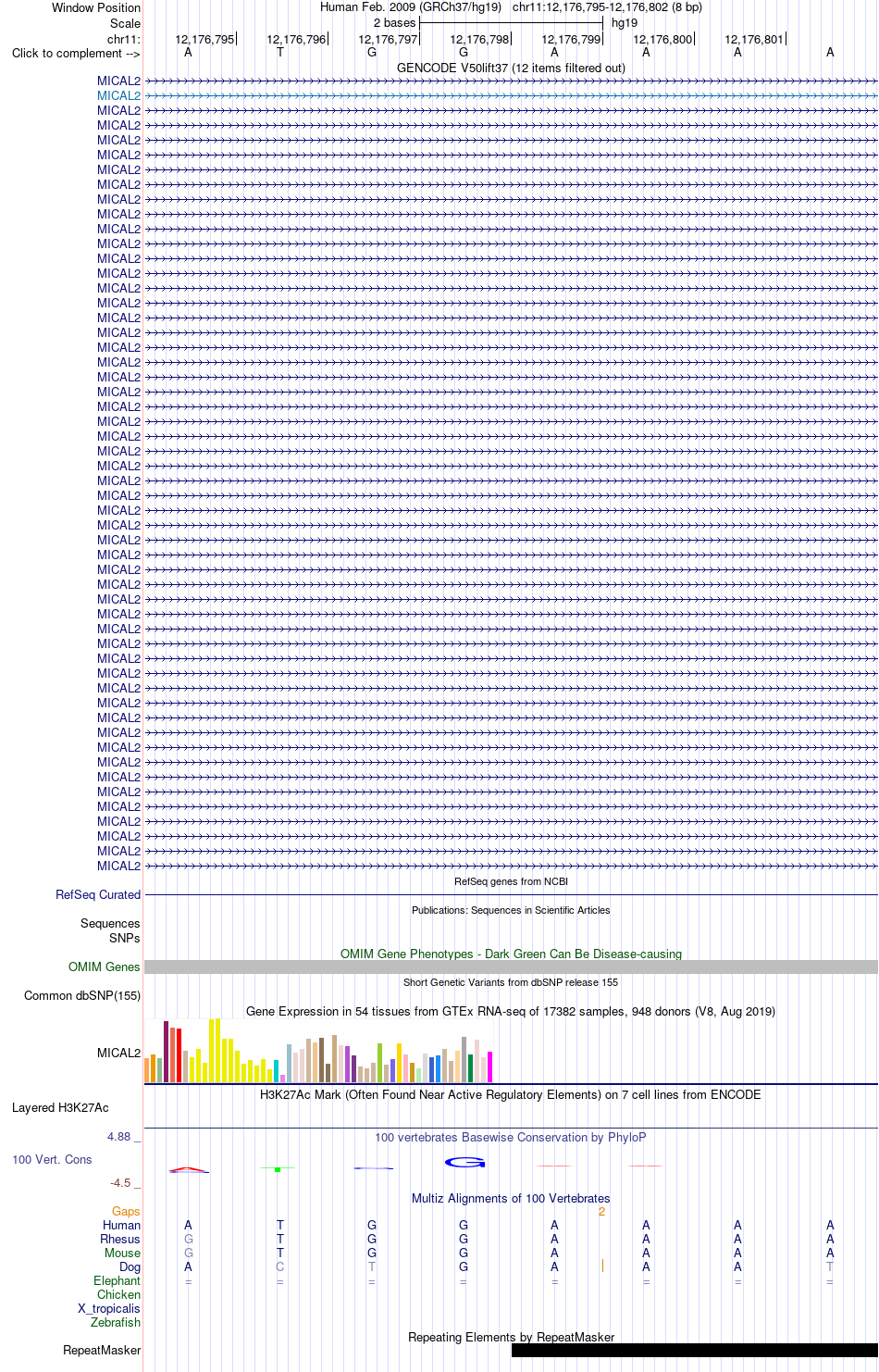
Task: Click the black RepeatMasker element bar
Action: [695, 1350]
